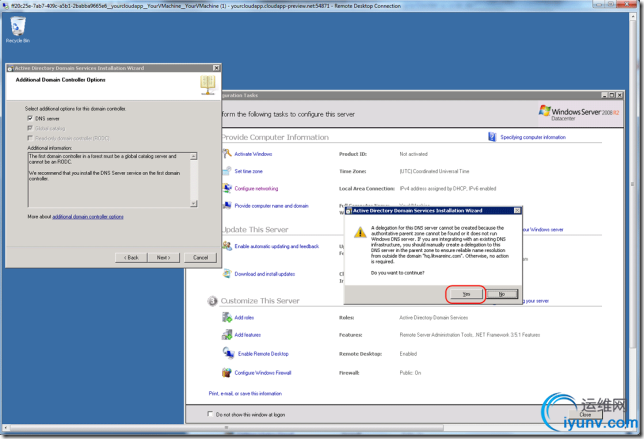Click Yes in the delegation warning dialog
644x439 pixels.
click(x=466, y=294)
